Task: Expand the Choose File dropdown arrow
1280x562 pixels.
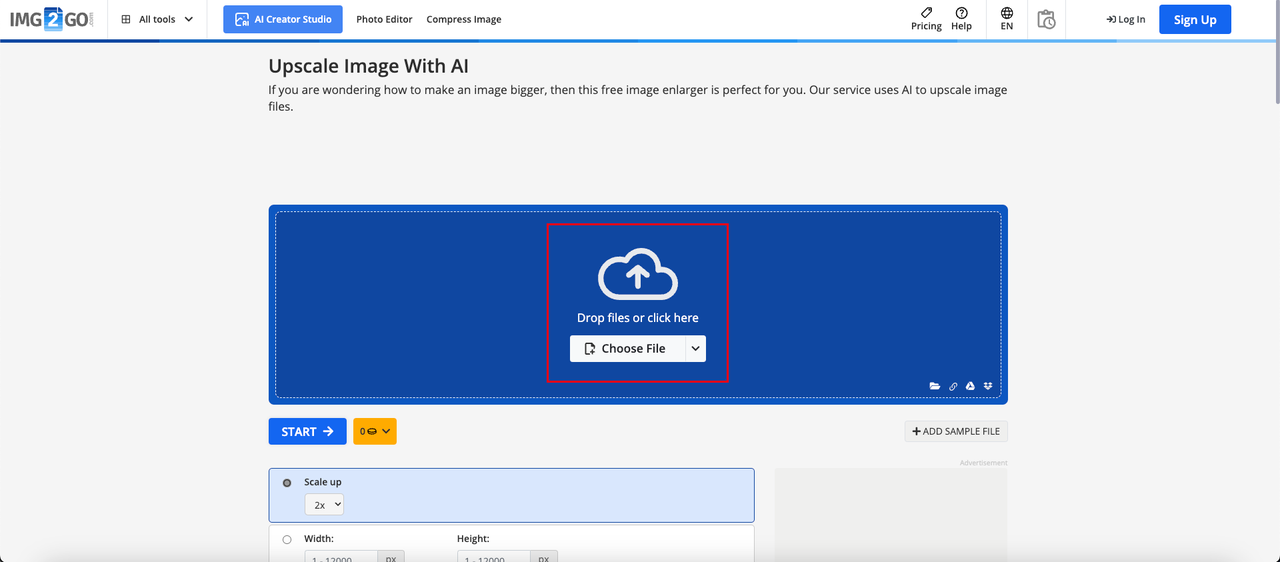Action: 696,348
